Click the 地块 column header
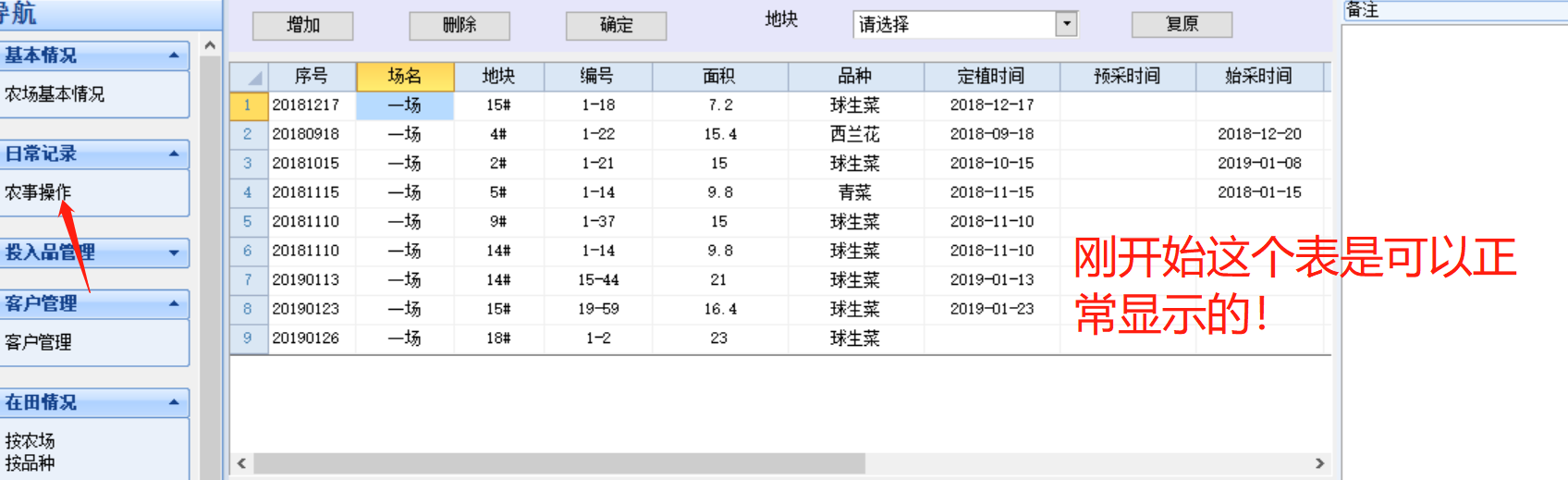The height and width of the screenshot is (480, 1568). coord(498,76)
